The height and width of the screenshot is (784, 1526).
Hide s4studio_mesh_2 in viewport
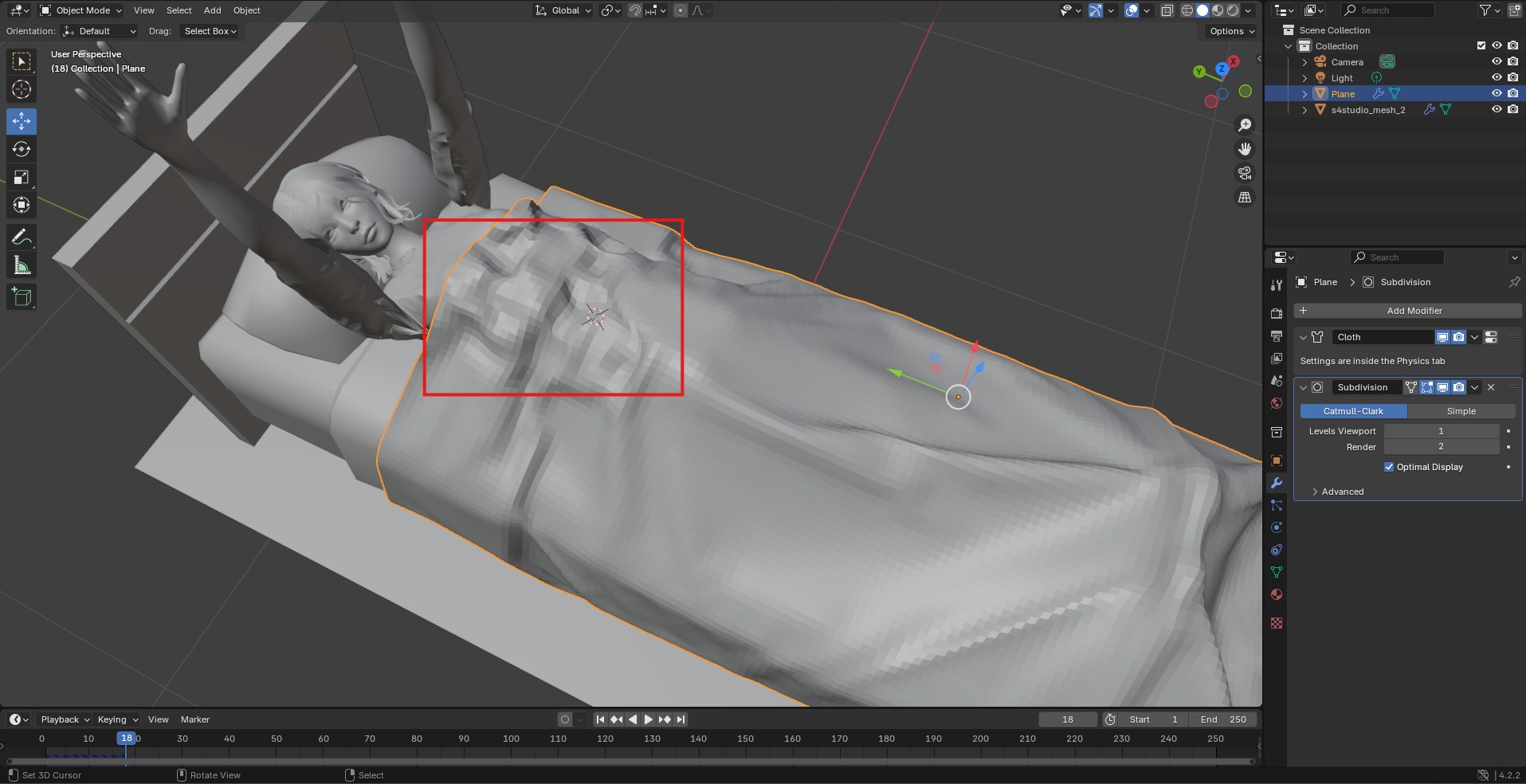1497,109
